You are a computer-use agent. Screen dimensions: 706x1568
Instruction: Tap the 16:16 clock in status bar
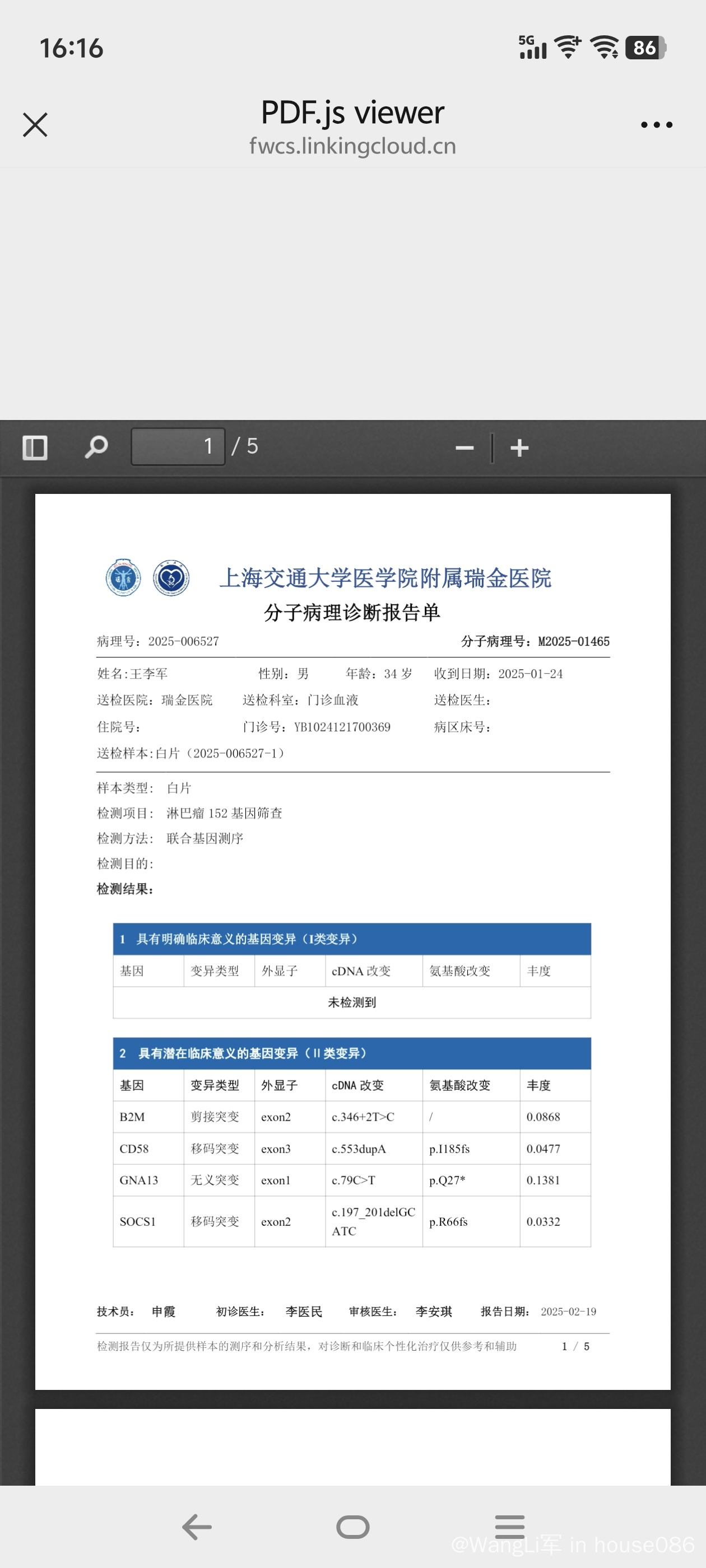pyautogui.click(x=71, y=48)
